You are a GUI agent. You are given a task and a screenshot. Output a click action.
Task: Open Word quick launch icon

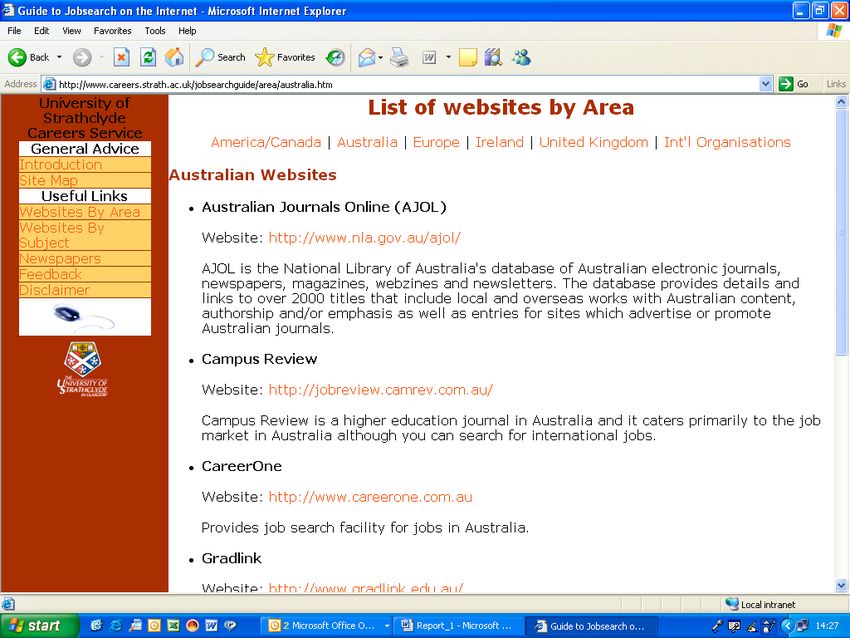pos(211,626)
